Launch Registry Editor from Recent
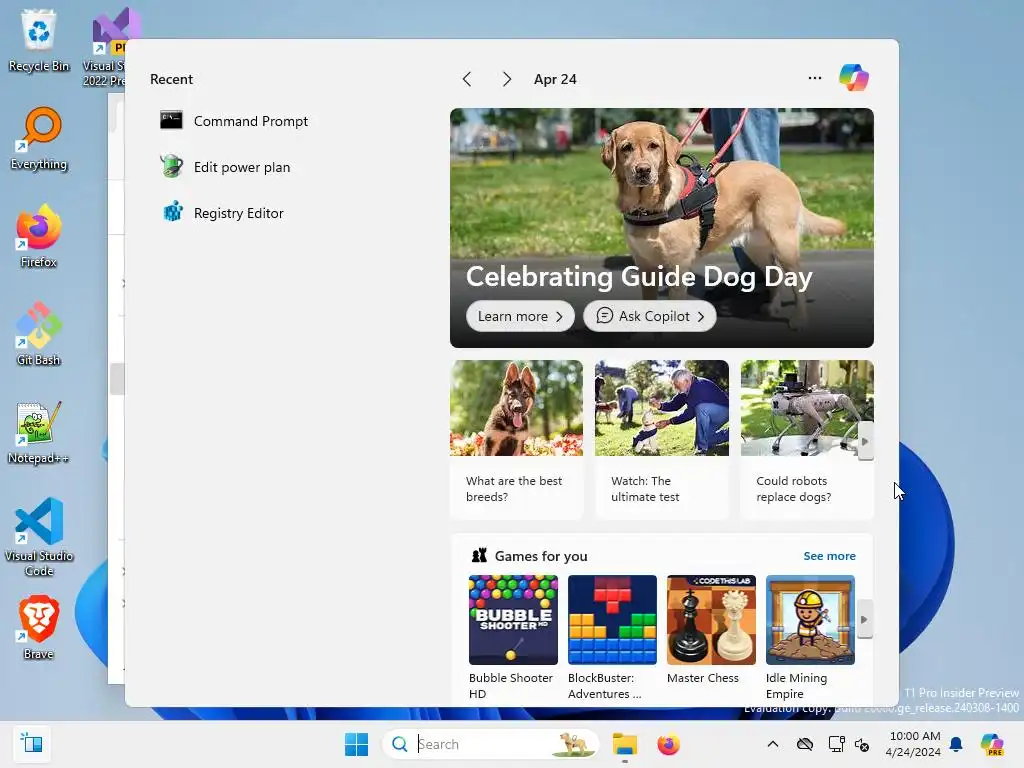The image size is (1024, 768). (222, 213)
